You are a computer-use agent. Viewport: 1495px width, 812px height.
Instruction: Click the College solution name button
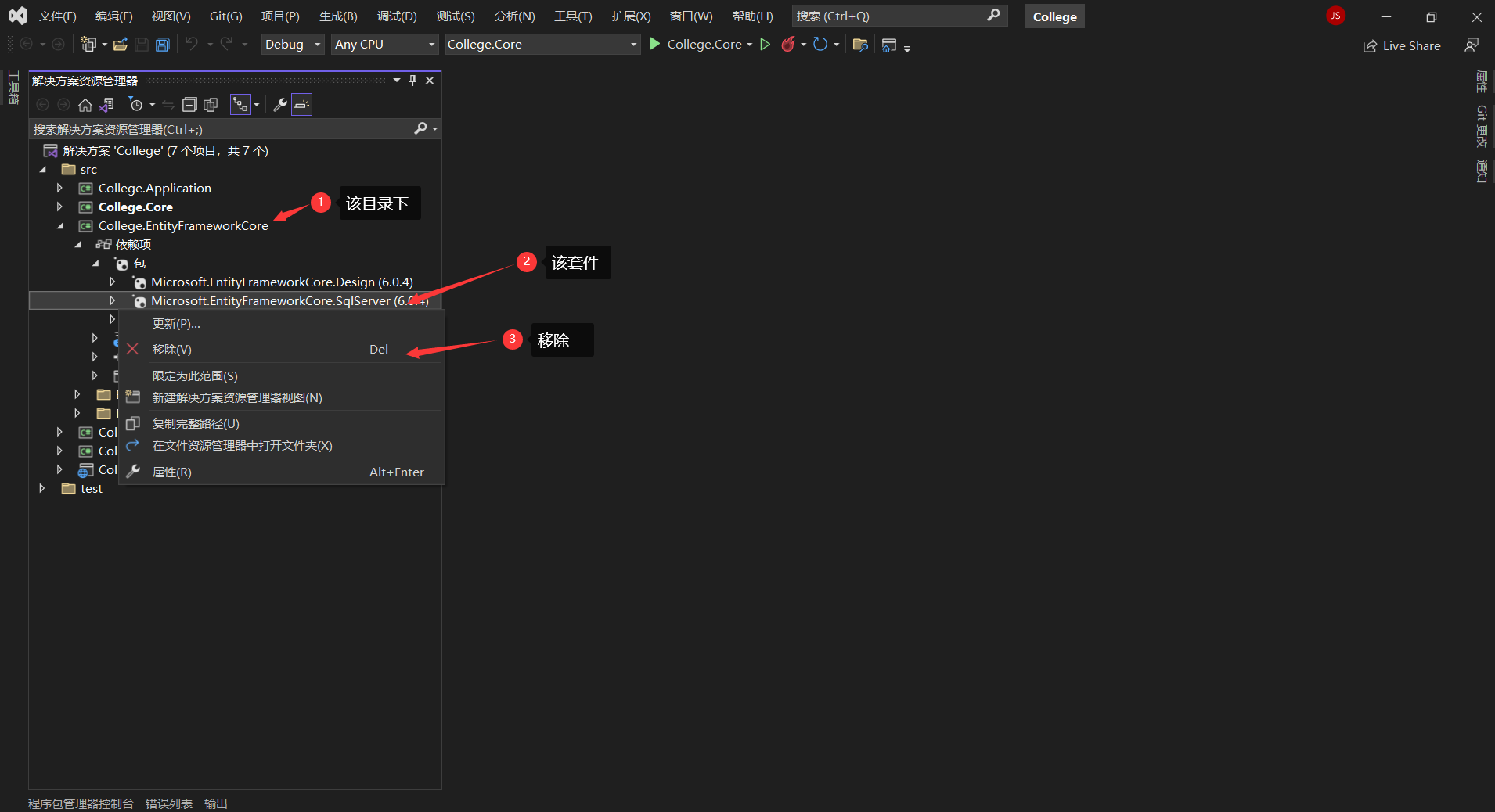click(1054, 16)
